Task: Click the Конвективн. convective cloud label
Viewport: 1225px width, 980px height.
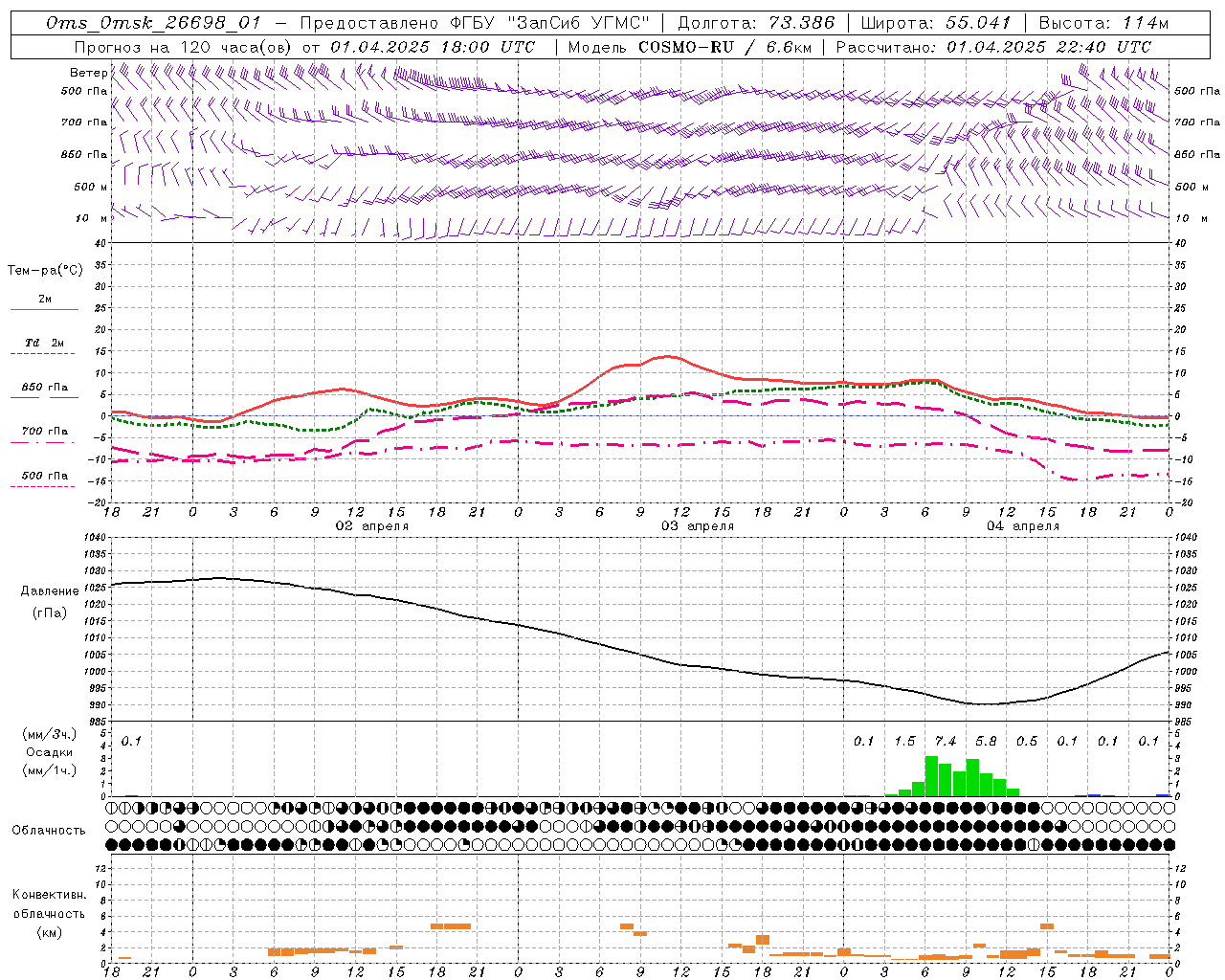Action: [x=49, y=895]
